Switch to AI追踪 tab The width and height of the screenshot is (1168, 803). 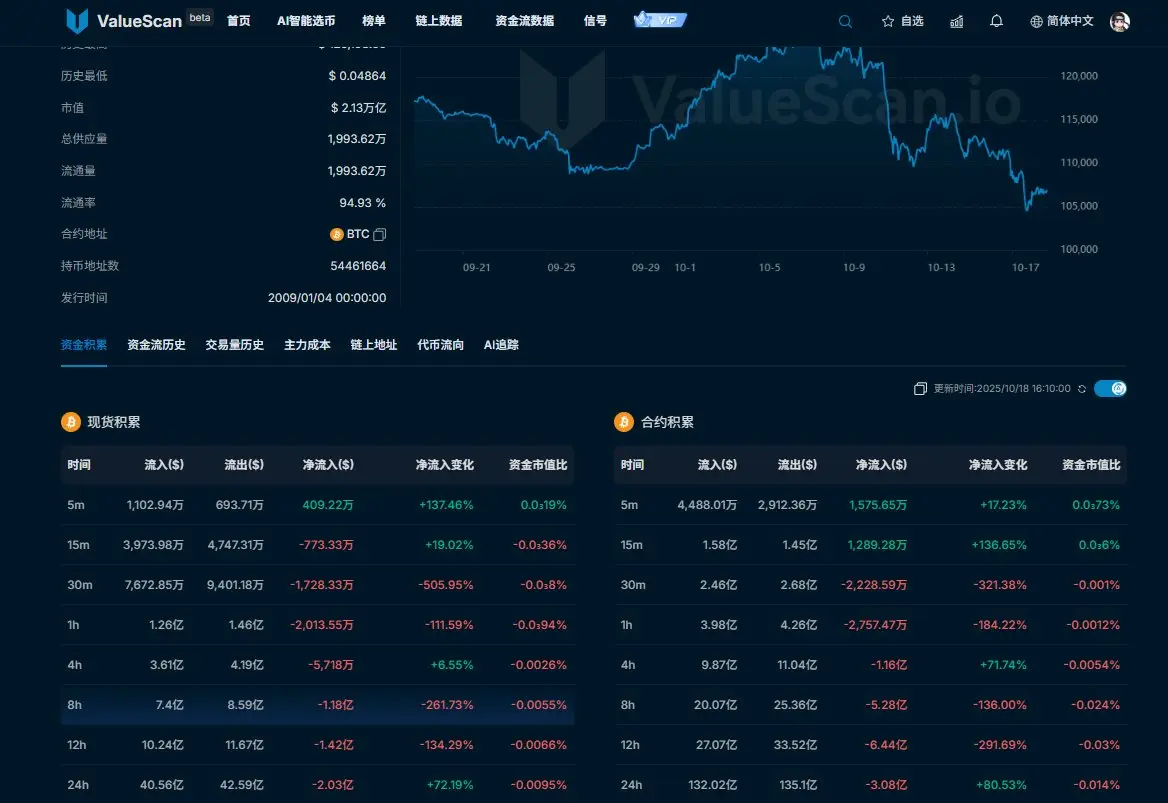(x=501, y=345)
